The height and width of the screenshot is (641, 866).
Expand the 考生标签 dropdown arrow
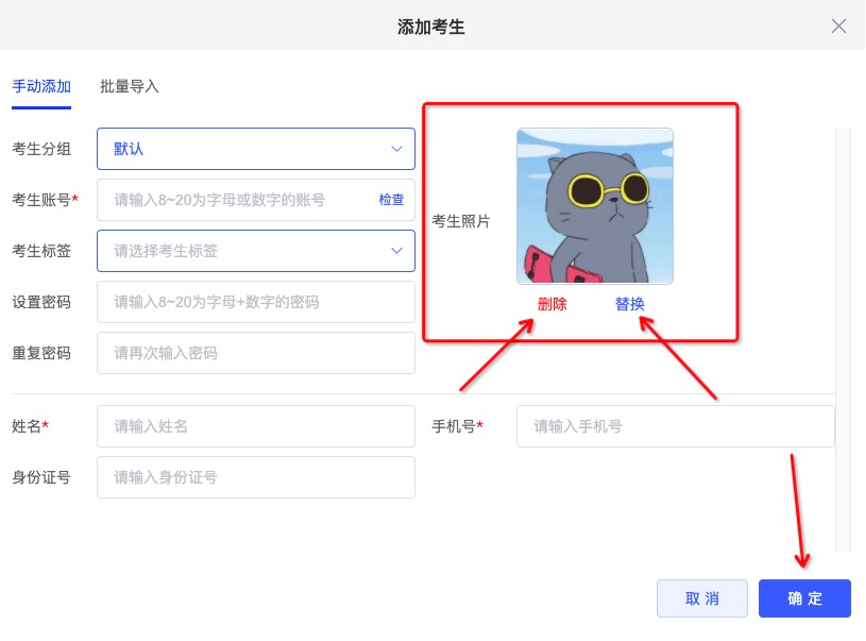point(397,251)
